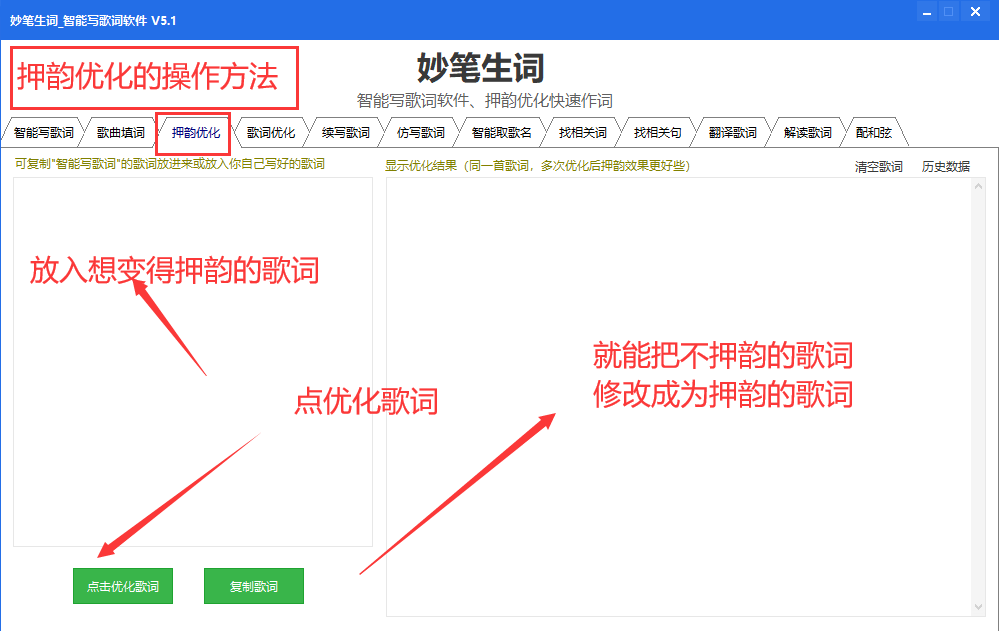Close the 妙笔生词 window

click(x=975, y=12)
